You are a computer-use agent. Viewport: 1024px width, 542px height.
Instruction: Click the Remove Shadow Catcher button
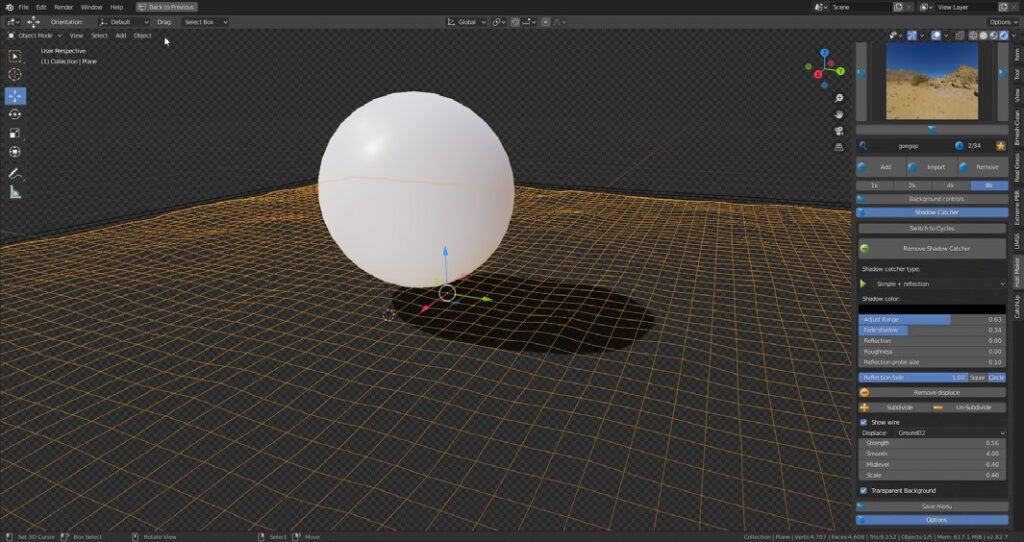pyautogui.click(x=932, y=249)
